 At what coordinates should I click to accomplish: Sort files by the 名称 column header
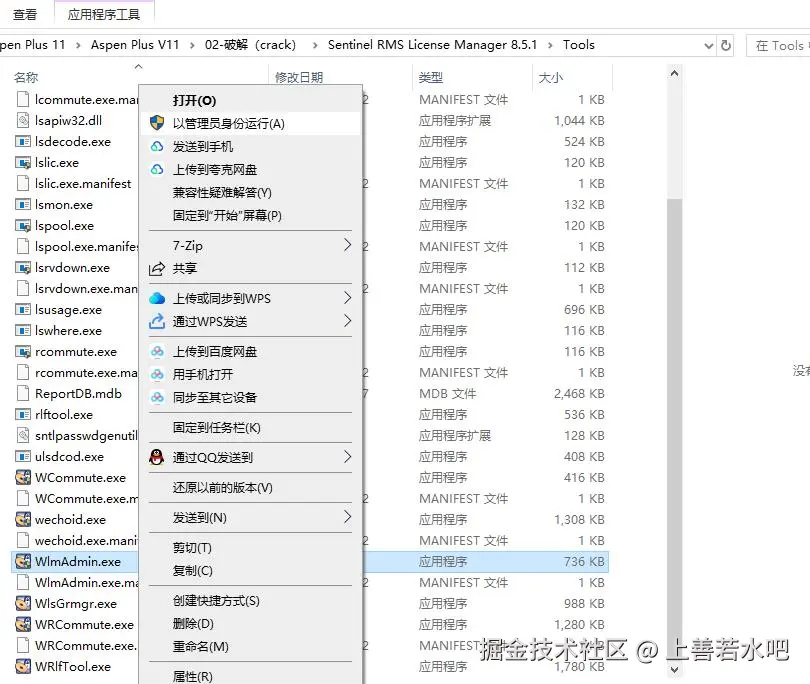[x=26, y=77]
